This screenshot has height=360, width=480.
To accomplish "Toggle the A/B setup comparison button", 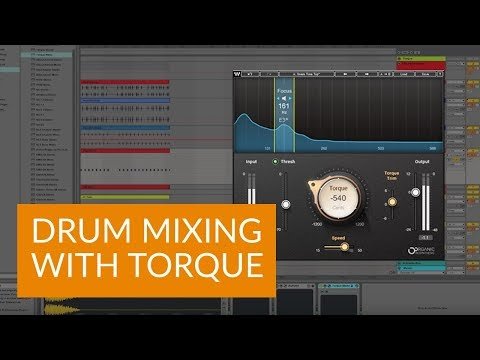I will (x=385, y=74).
